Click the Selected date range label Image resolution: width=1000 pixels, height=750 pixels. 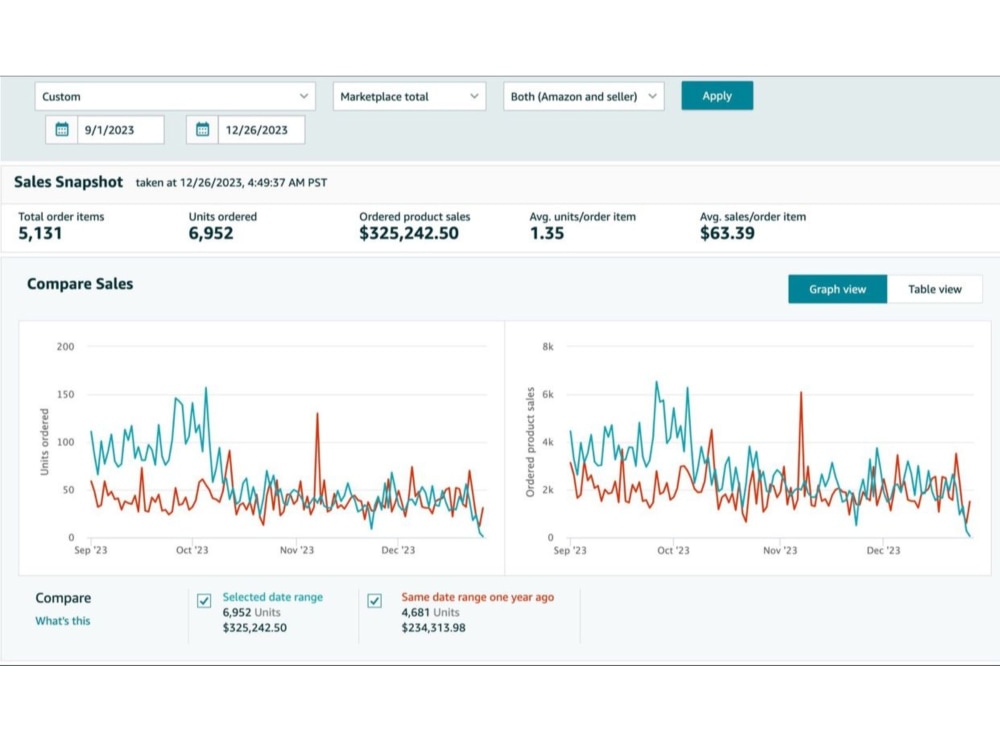coord(272,597)
